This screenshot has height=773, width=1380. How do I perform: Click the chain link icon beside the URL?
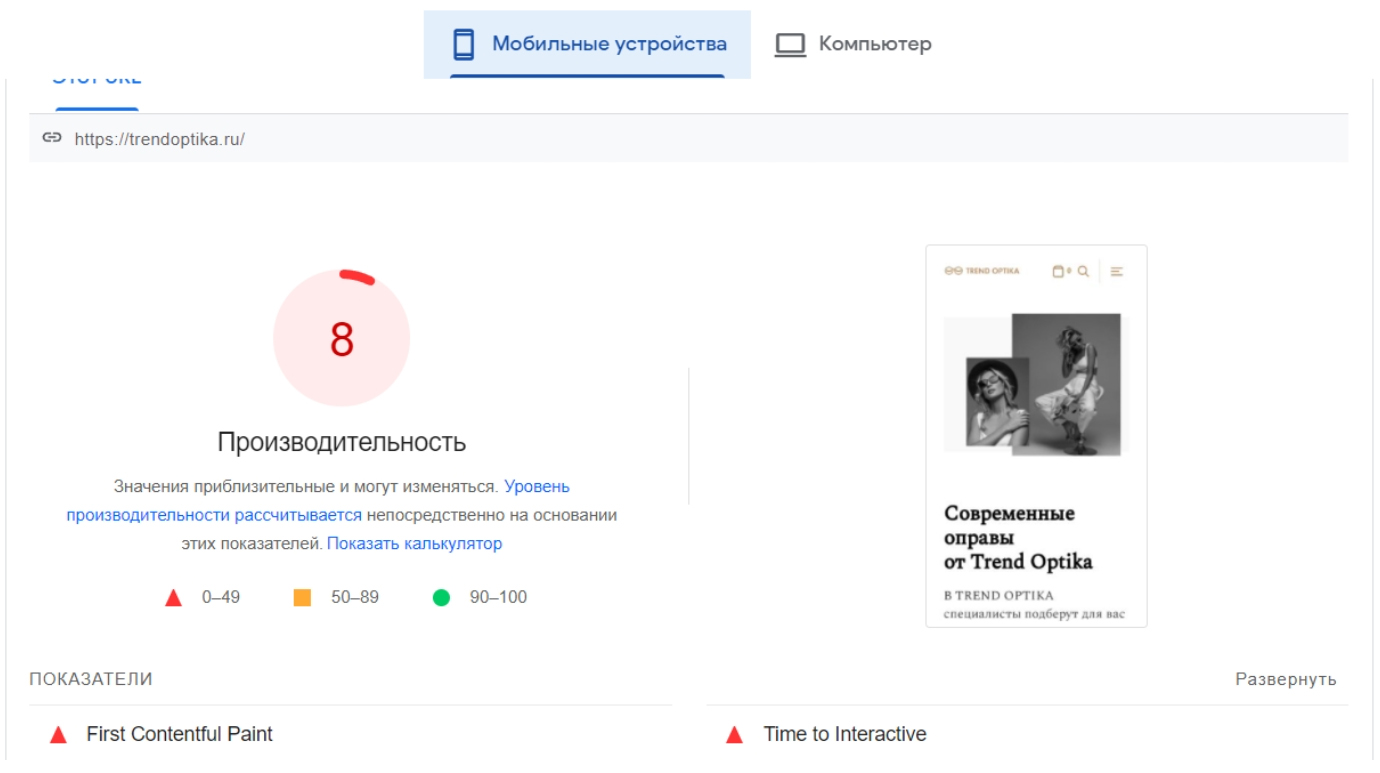52,138
